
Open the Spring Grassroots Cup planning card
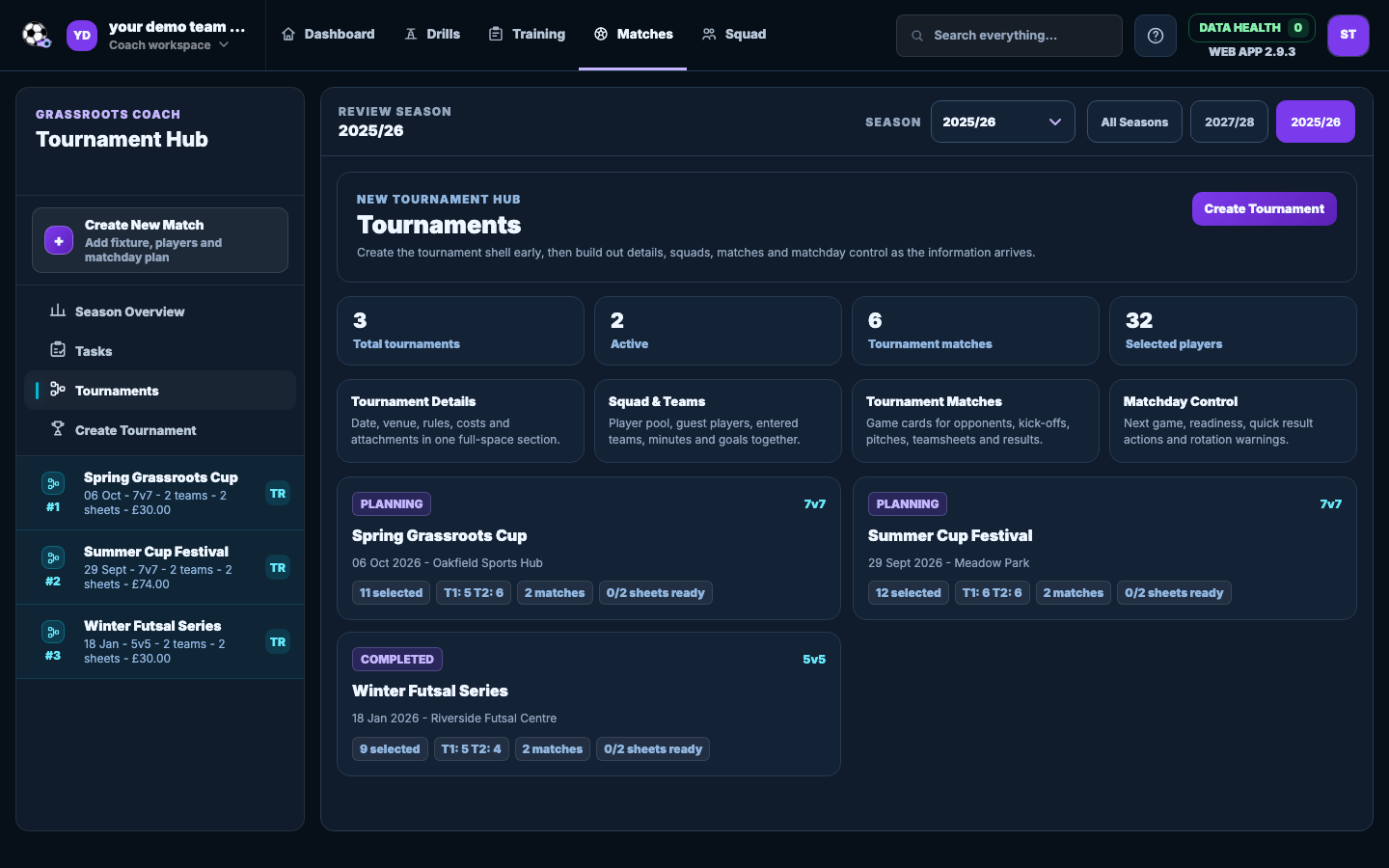tap(588, 548)
